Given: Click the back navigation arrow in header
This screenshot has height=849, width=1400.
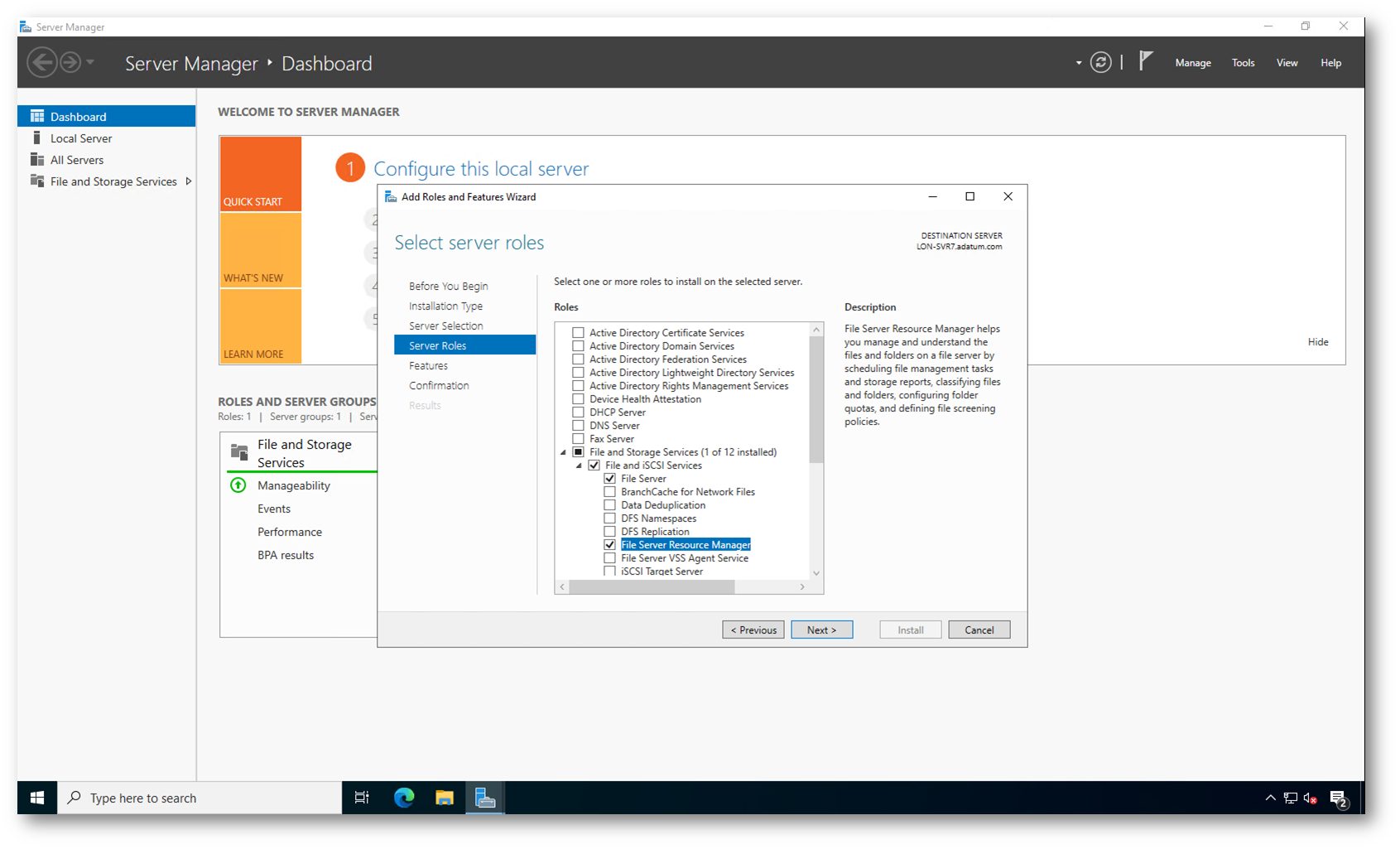Looking at the screenshot, I should [42, 63].
